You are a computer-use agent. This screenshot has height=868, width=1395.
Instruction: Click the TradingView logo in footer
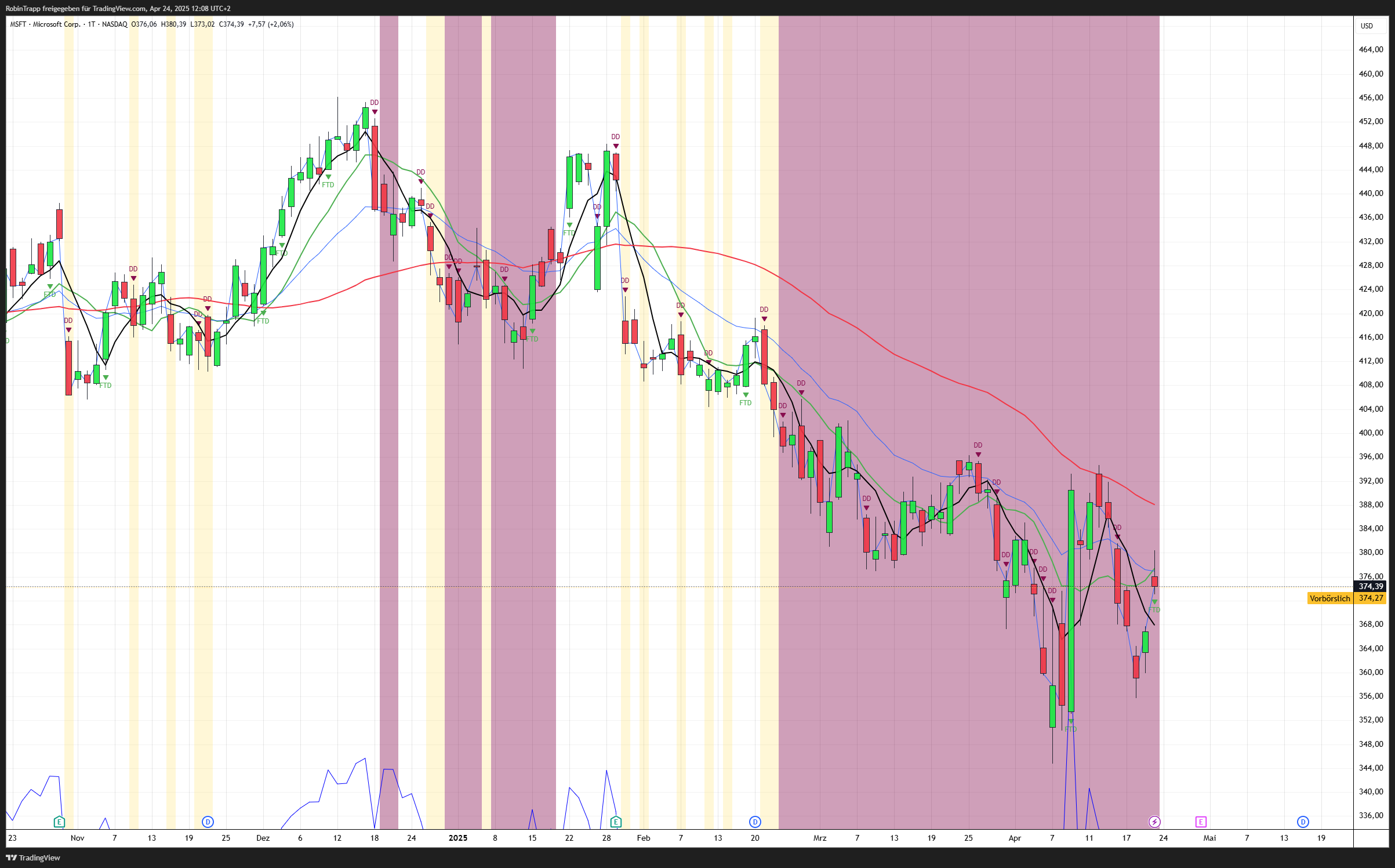coord(33,858)
